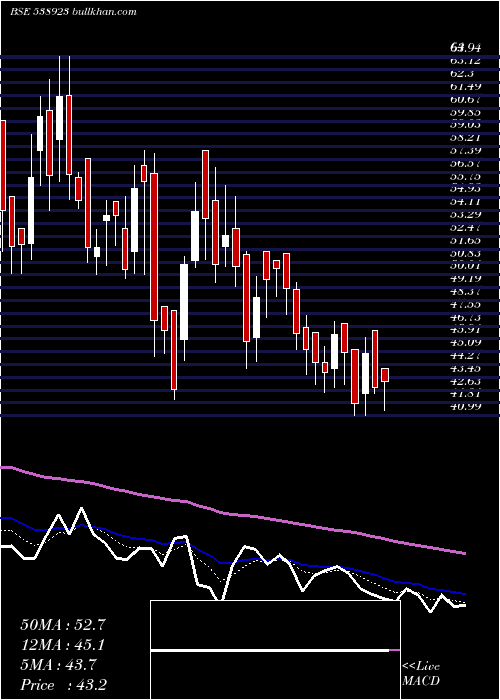Image resolution: width=500 pixels, height=700 pixels.
Task: Click the 54.11 price axis label
Action: [465, 202]
